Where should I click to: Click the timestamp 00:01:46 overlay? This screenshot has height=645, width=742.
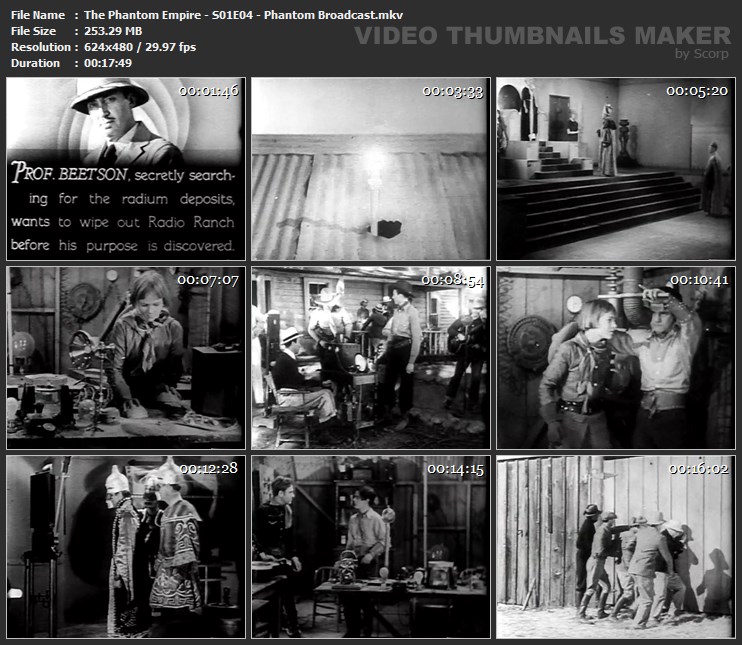[209, 91]
